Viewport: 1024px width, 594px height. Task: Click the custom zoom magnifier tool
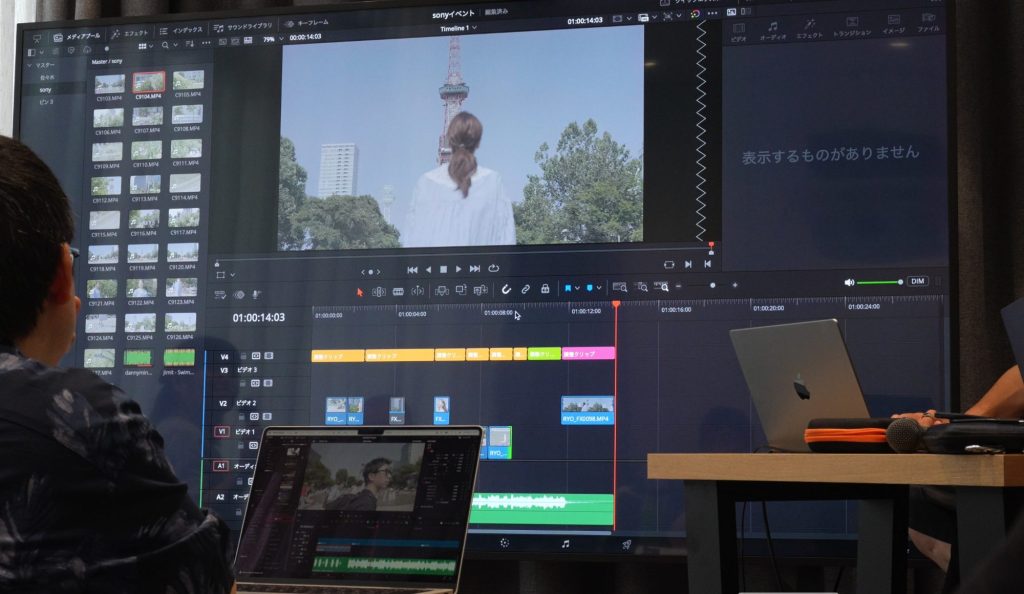(661, 287)
